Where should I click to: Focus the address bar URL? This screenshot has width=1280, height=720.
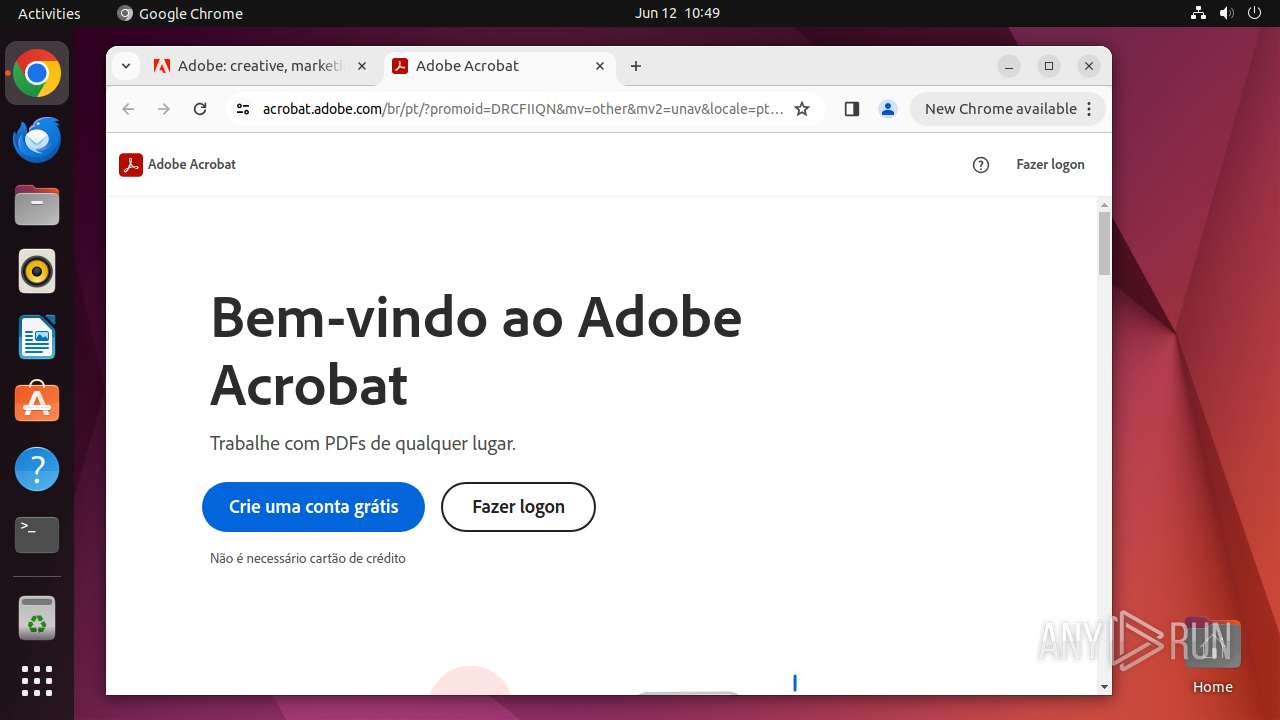tap(523, 109)
